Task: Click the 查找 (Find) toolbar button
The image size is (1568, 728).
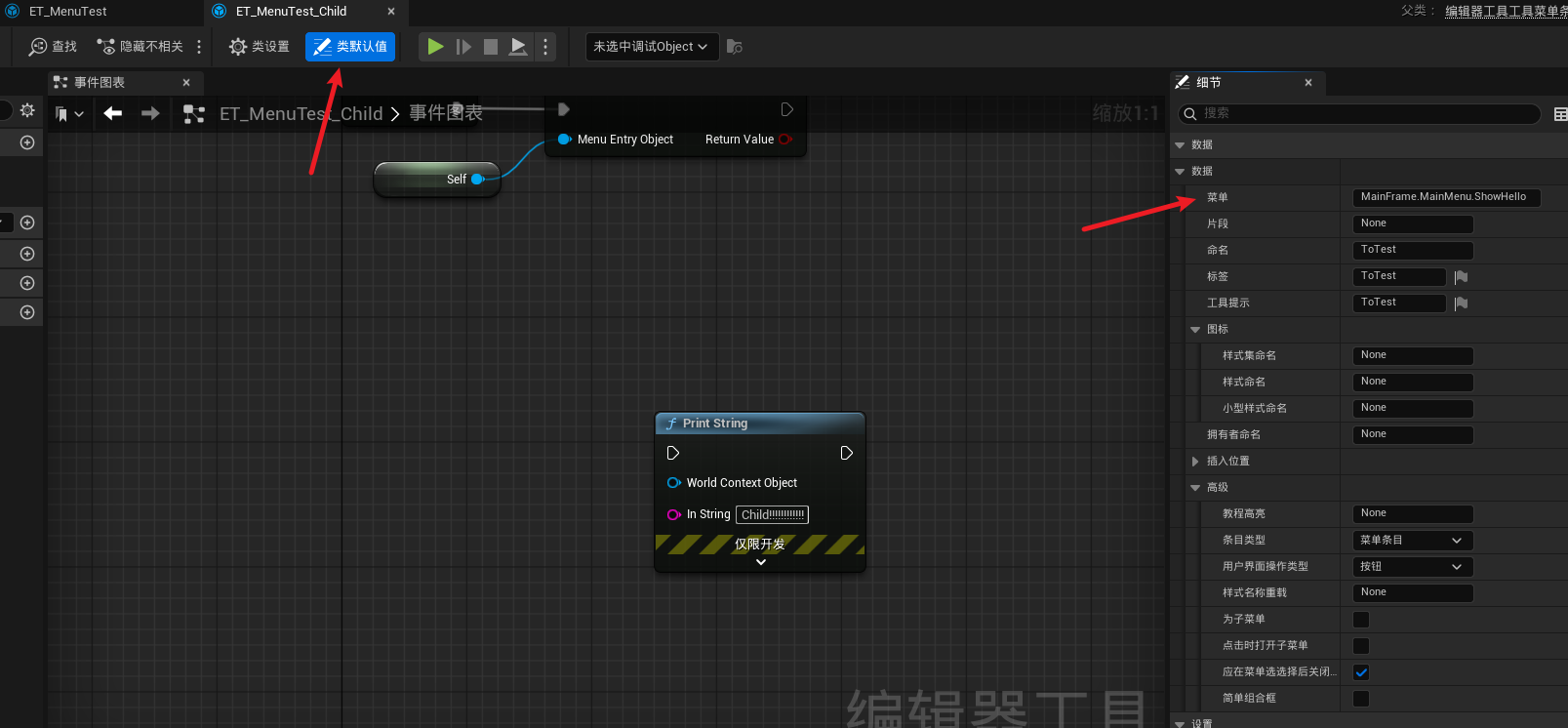Action: 53,47
